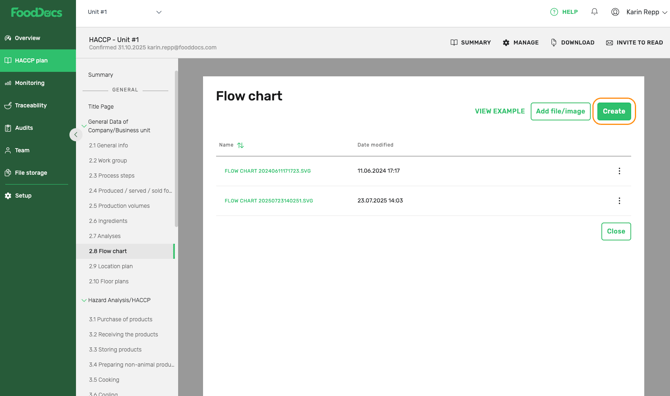Select 2.4 Produced / served / sold food
The height and width of the screenshot is (396, 670).
(130, 191)
